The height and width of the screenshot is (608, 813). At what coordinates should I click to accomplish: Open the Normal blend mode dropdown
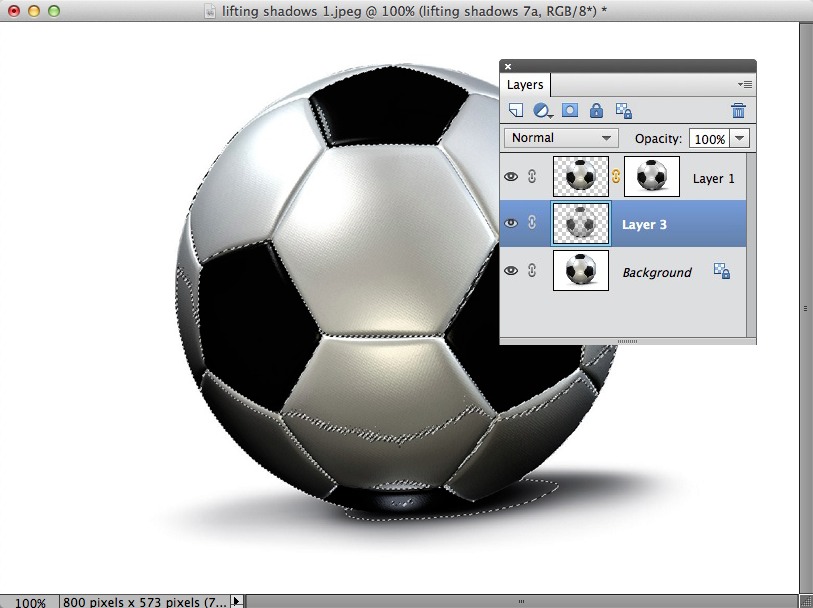coord(561,138)
